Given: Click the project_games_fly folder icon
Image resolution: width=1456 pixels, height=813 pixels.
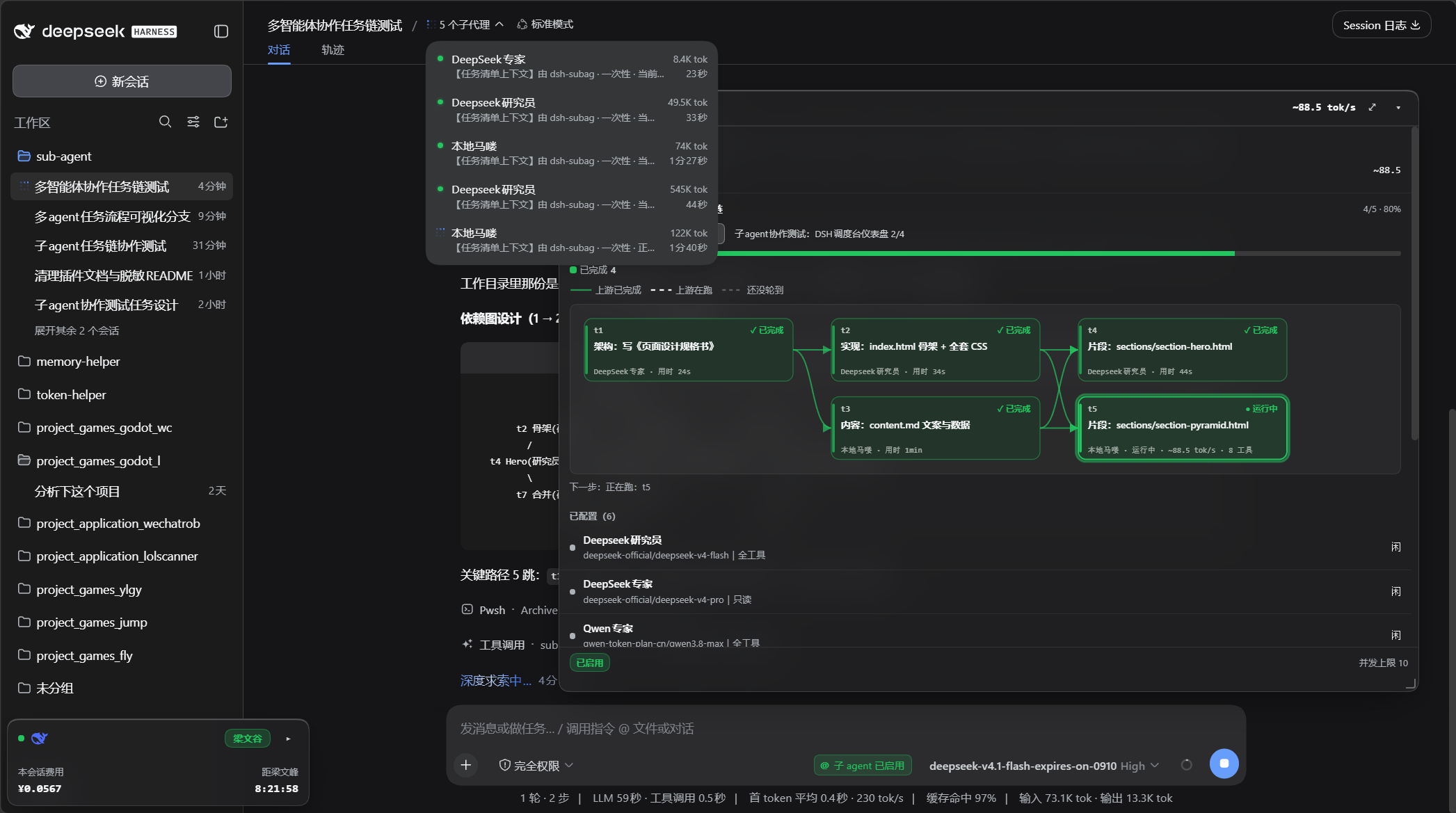Looking at the screenshot, I should click(x=24, y=655).
